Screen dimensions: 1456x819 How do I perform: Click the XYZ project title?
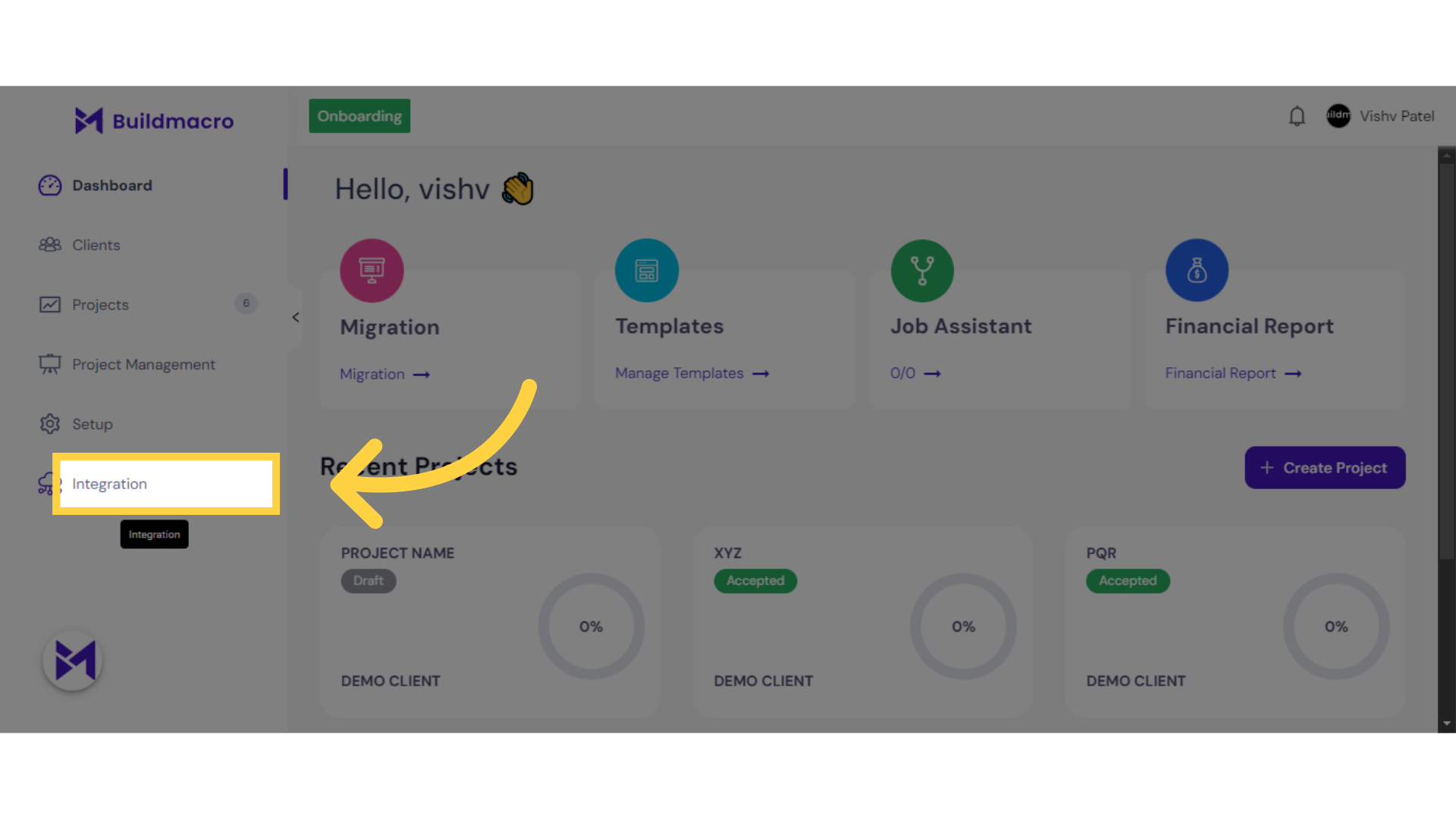coord(727,554)
